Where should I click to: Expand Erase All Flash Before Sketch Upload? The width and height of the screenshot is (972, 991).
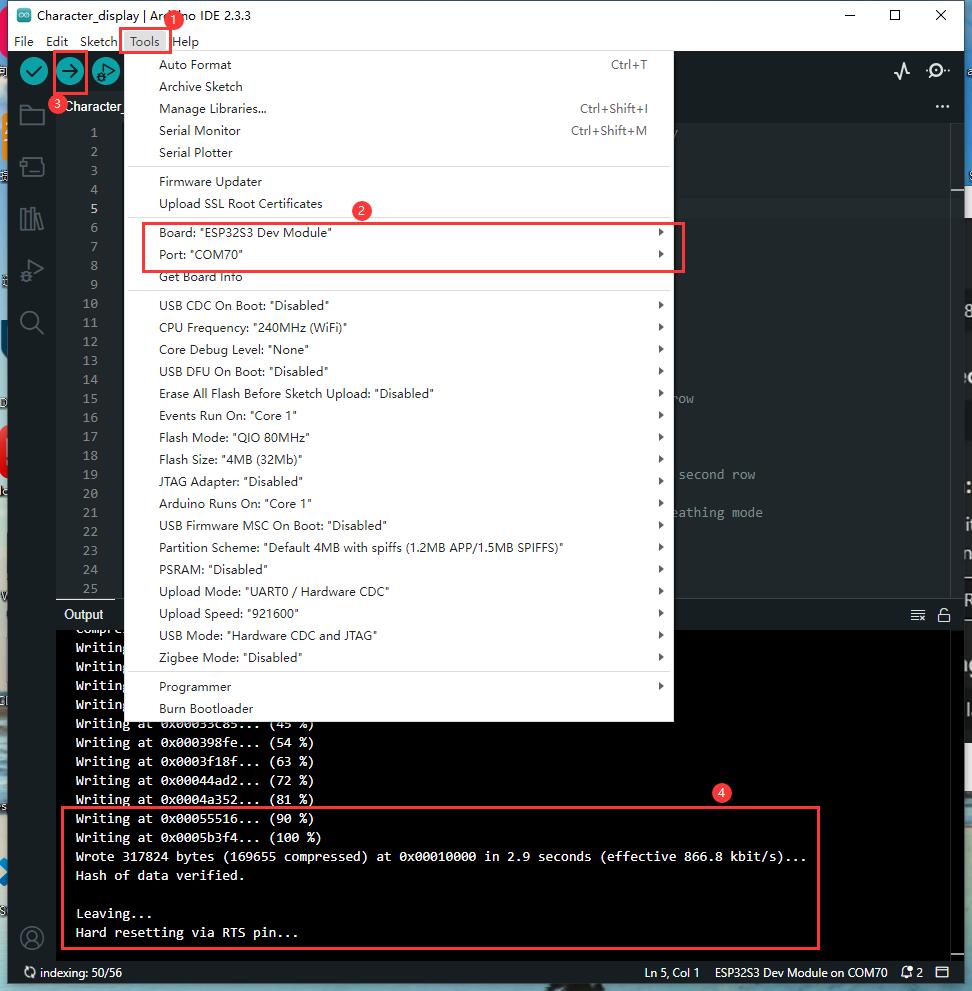pos(399,394)
